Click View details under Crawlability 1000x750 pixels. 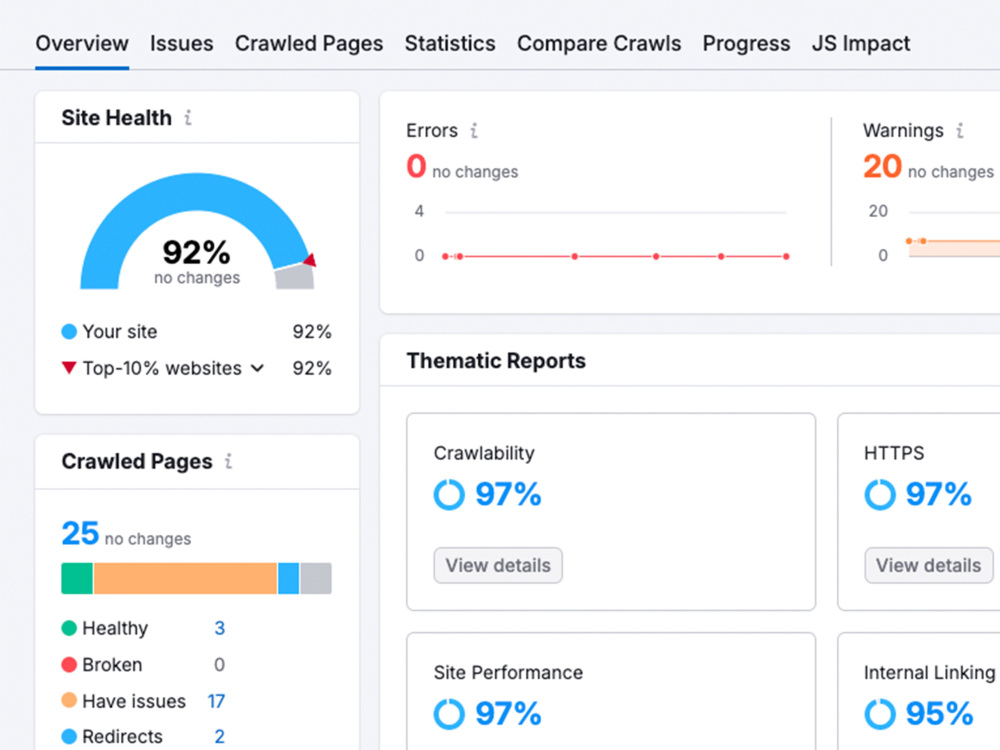pos(498,565)
